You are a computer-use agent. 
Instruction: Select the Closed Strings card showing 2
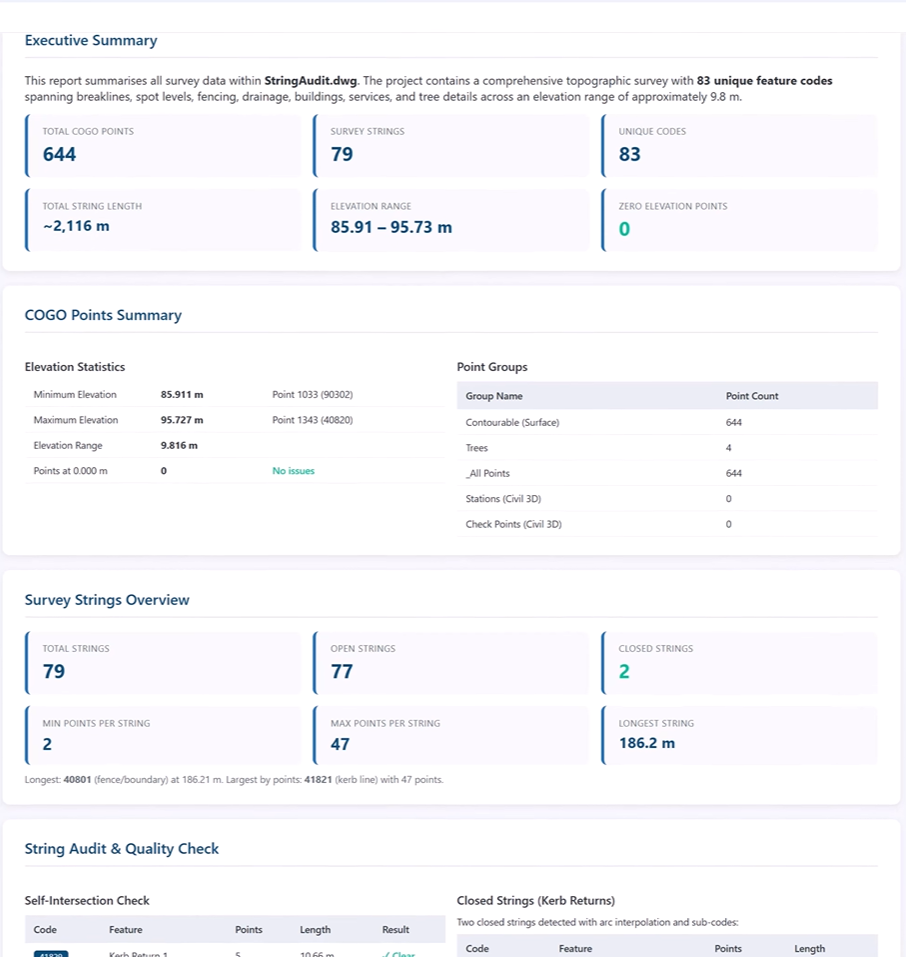coord(739,663)
